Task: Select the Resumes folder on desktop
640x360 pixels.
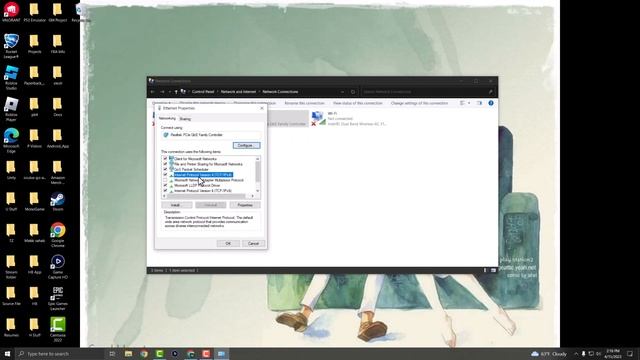Action: coord(11,327)
